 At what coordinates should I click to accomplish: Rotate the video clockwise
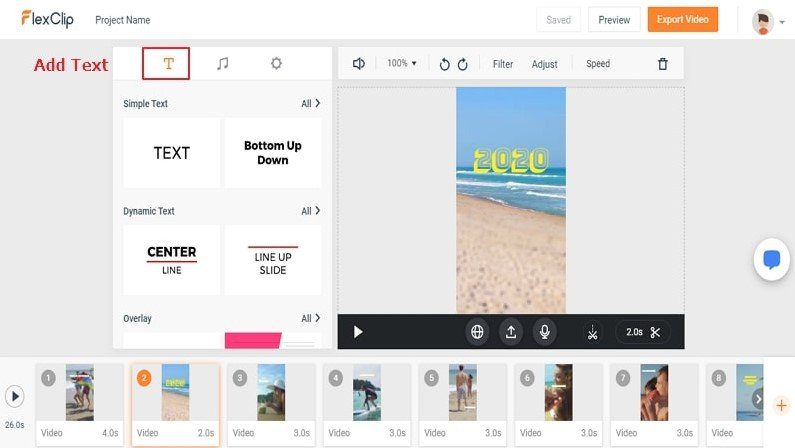(463, 64)
